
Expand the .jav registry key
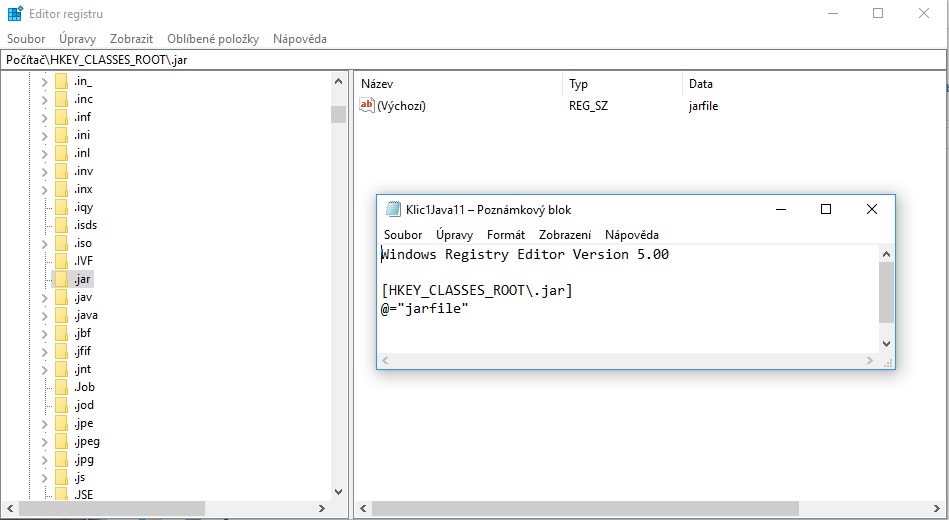click(44, 298)
